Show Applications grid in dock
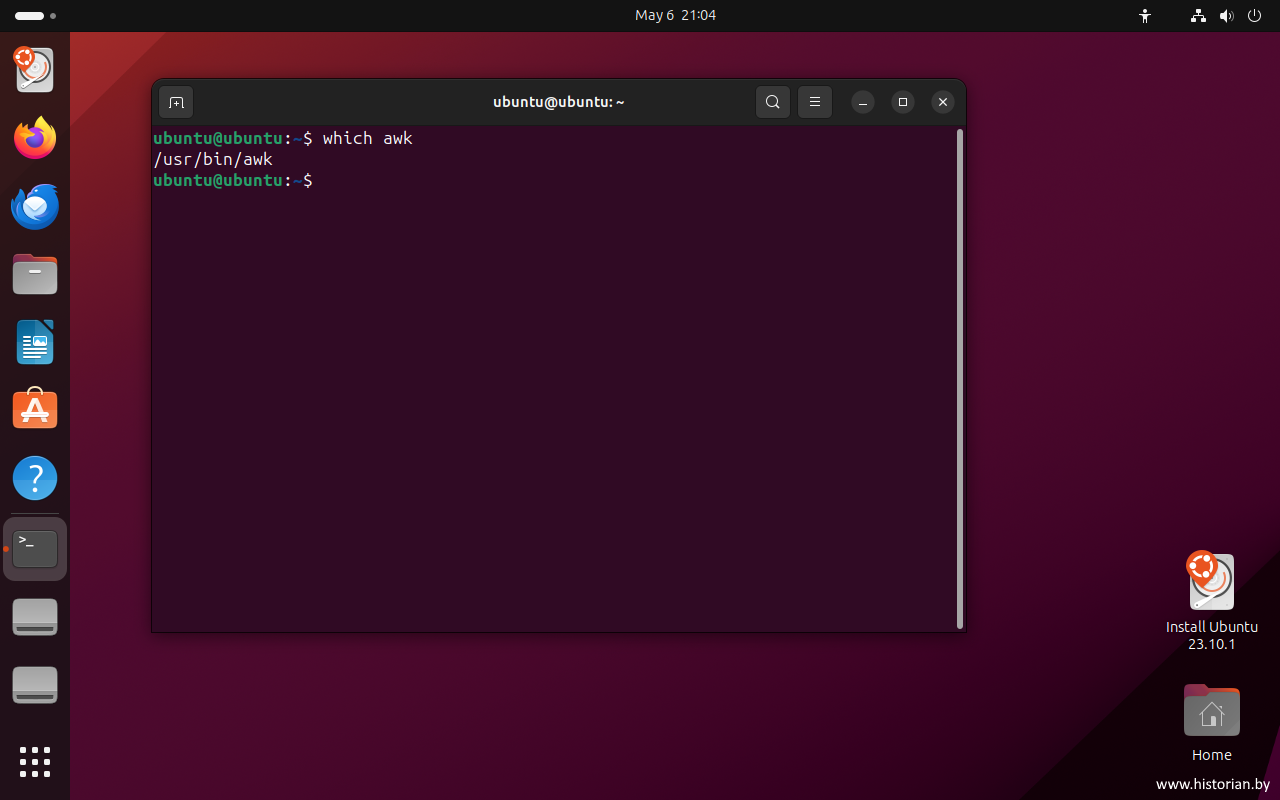1280x800 pixels. [35, 761]
